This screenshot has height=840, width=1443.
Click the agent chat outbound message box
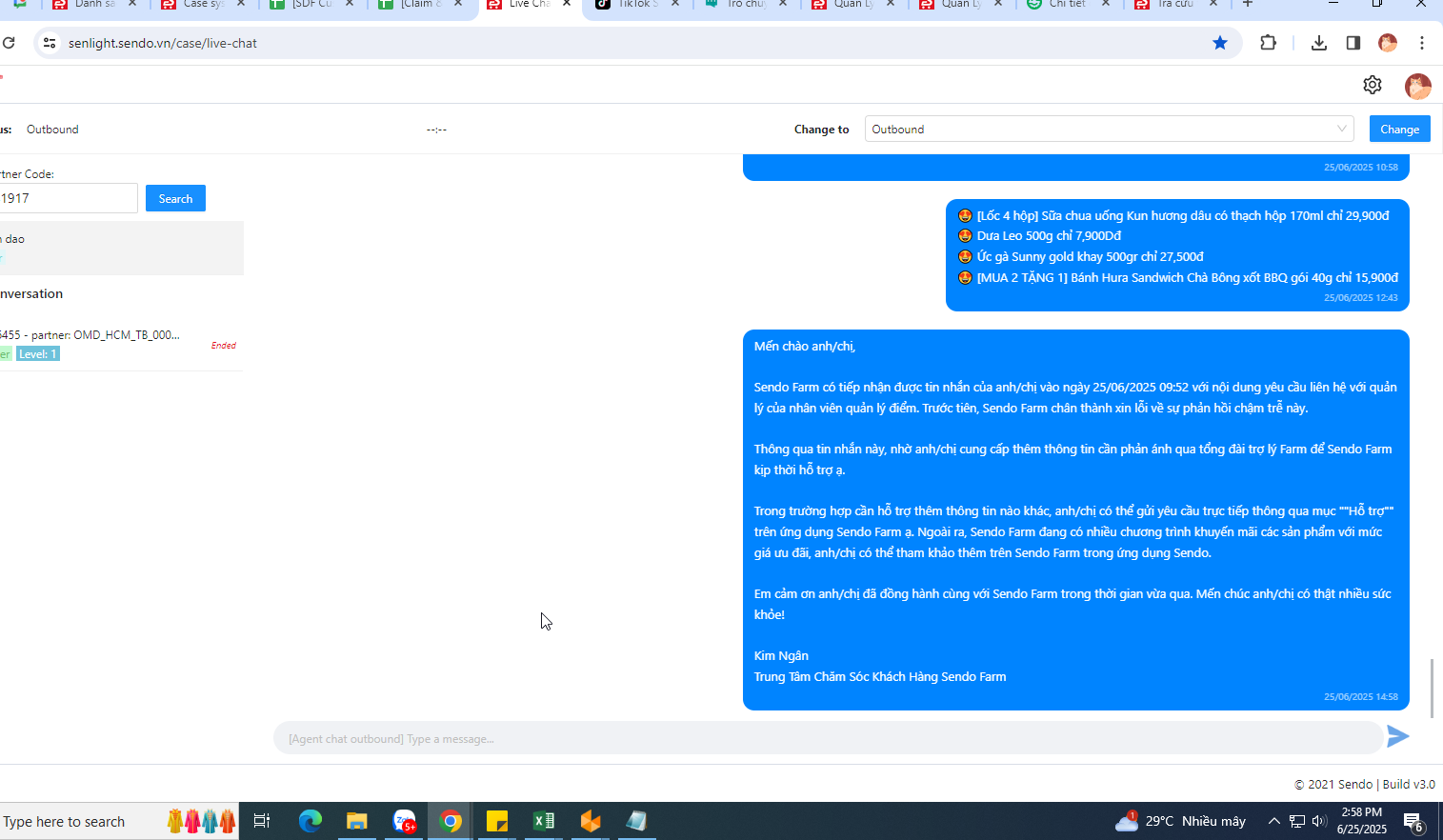pyautogui.click(x=828, y=738)
